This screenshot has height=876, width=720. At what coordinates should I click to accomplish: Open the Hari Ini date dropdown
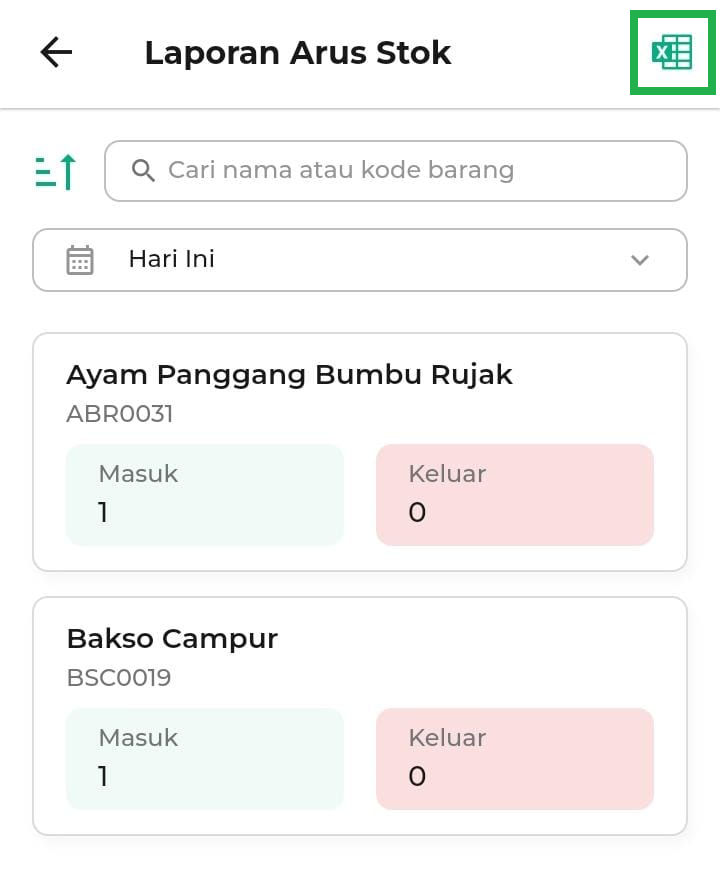360,260
